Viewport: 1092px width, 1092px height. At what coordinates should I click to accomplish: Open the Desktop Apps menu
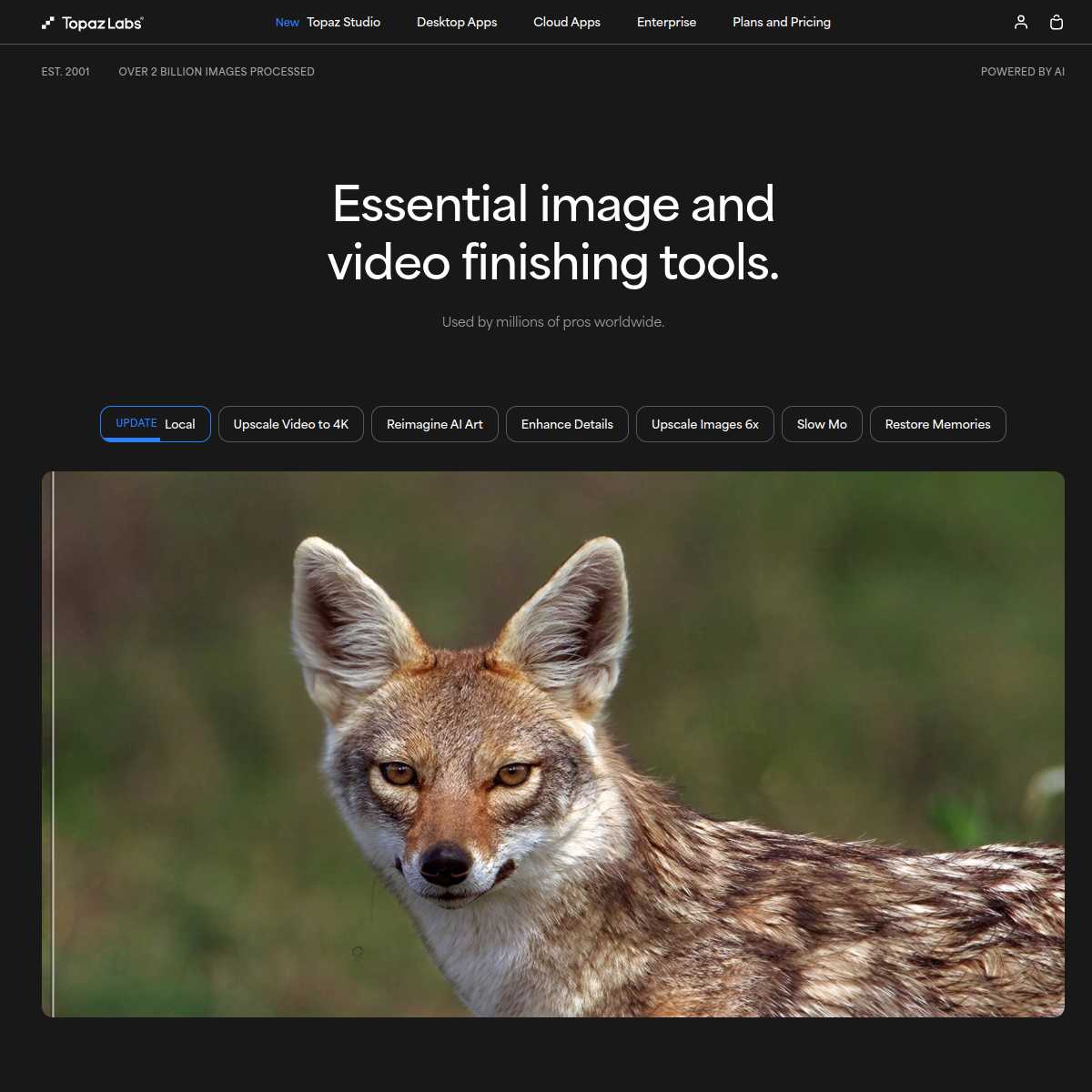457,22
